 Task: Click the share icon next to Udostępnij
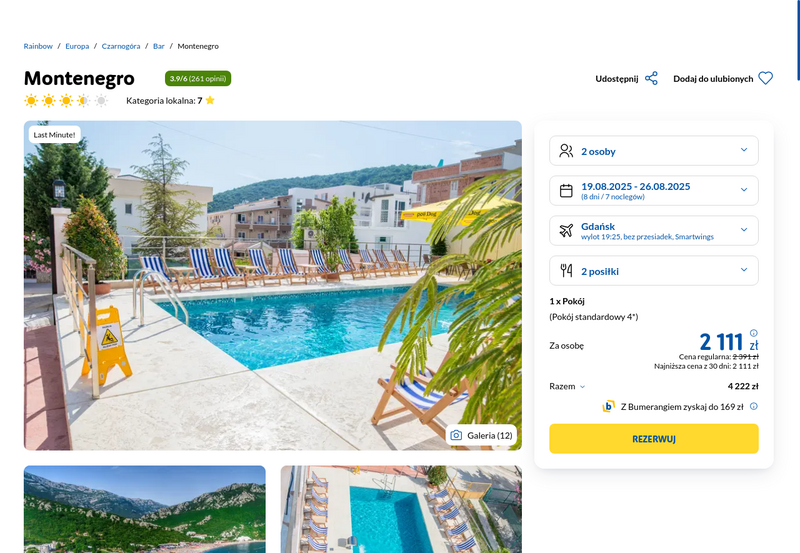[x=651, y=79]
